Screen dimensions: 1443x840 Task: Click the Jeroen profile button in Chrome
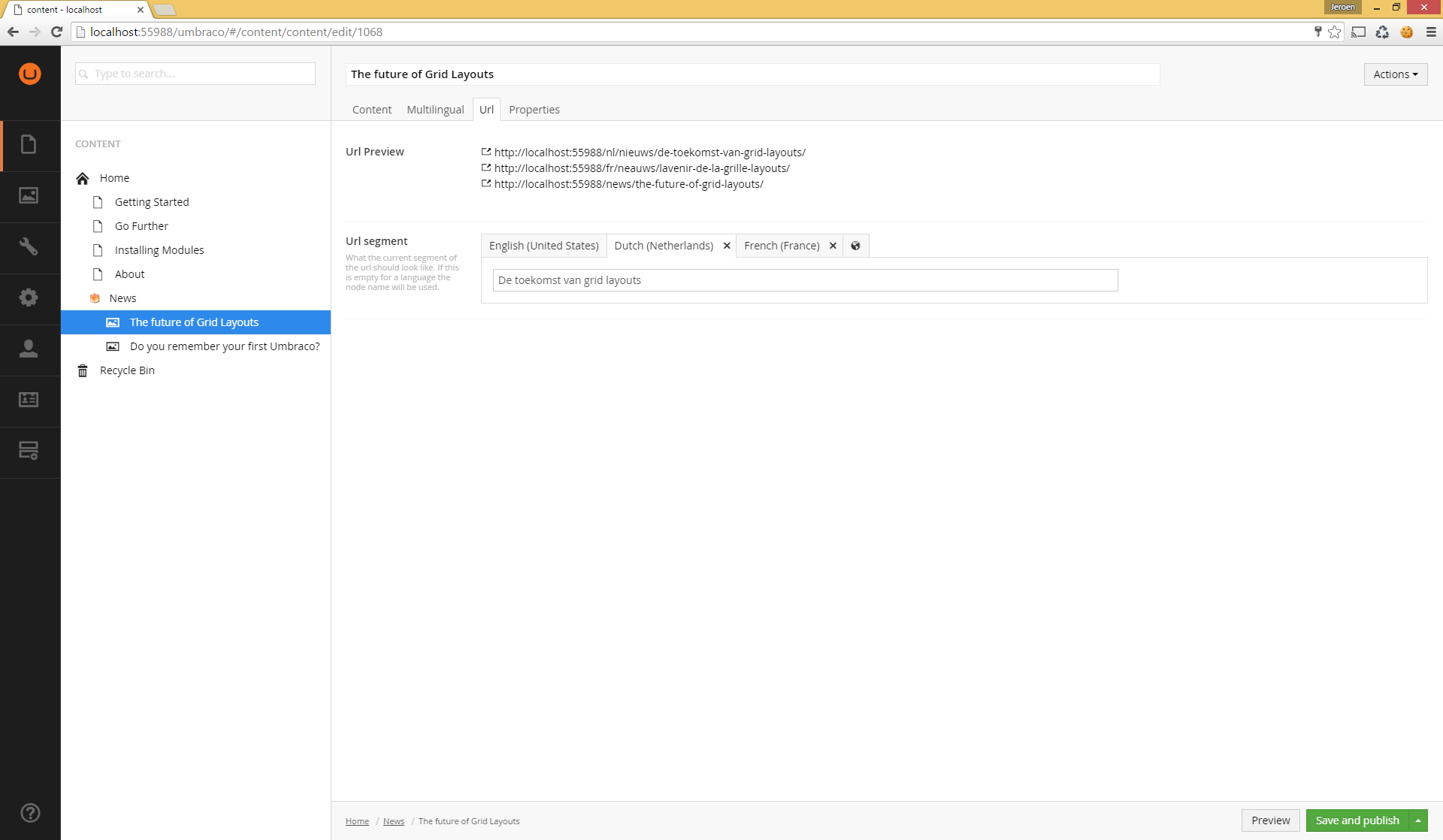point(1342,7)
